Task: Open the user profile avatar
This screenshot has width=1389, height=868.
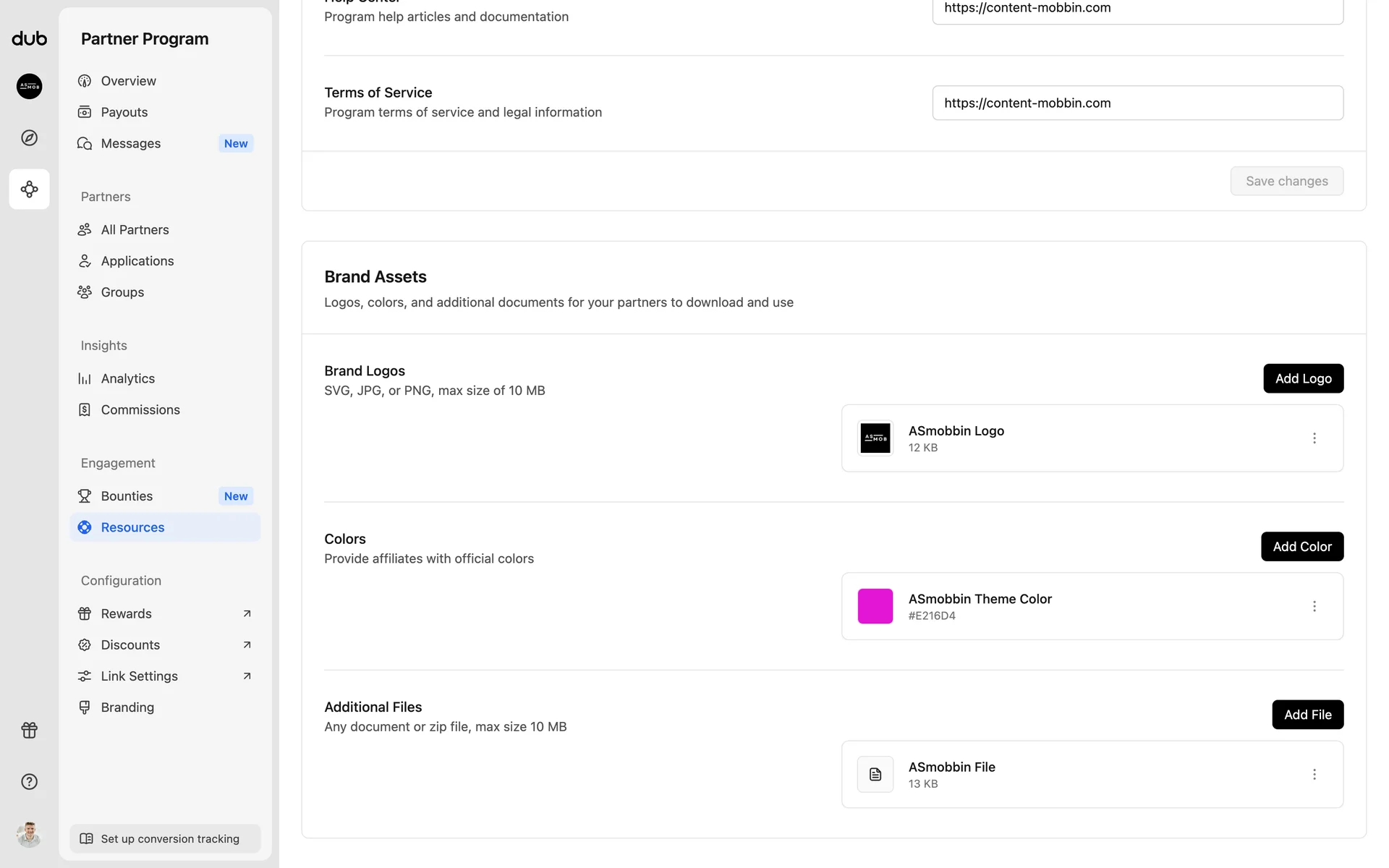Action: click(x=29, y=834)
